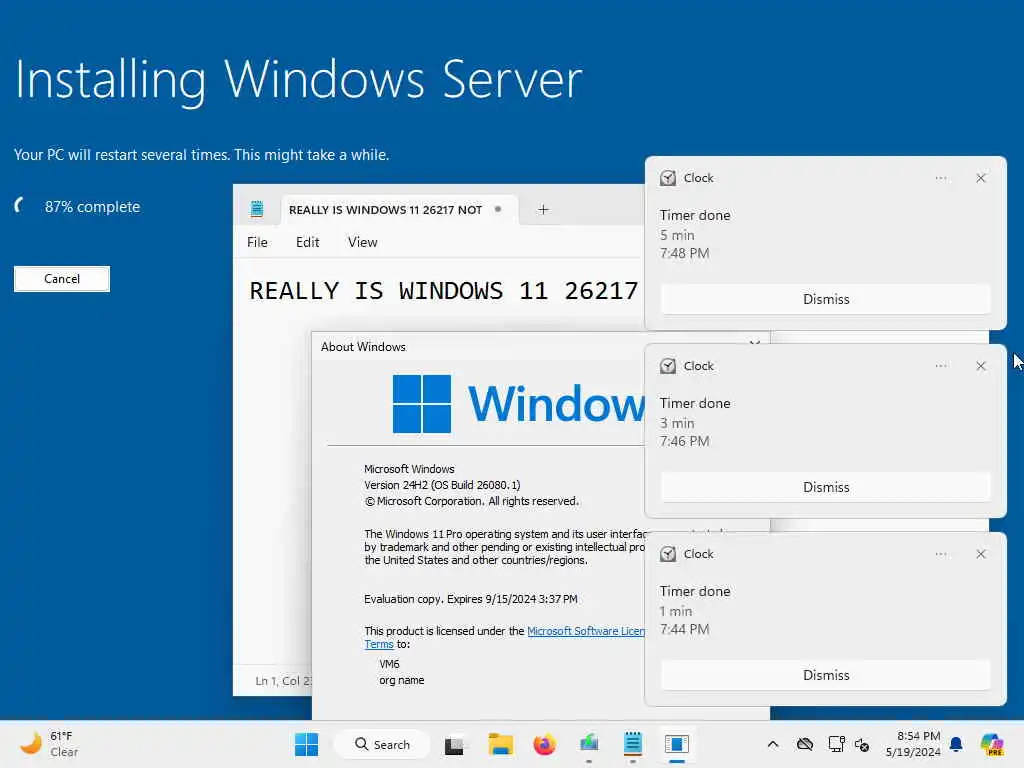
Task: Open the network status tray icon
Action: pos(836,744)
